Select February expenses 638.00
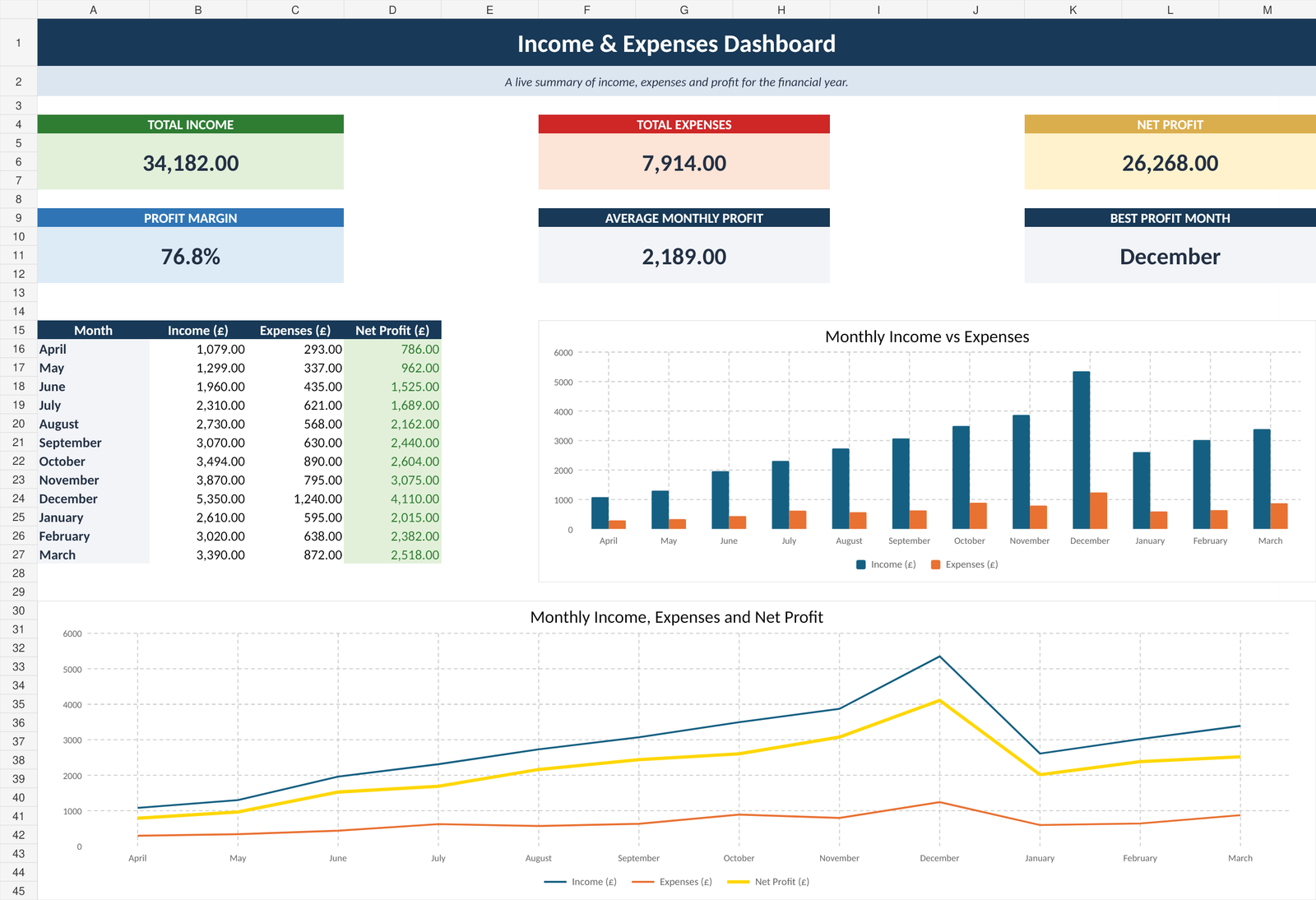Image resolution: width=1316 pixels, height=900 pixels. click(x=295, y=536)
